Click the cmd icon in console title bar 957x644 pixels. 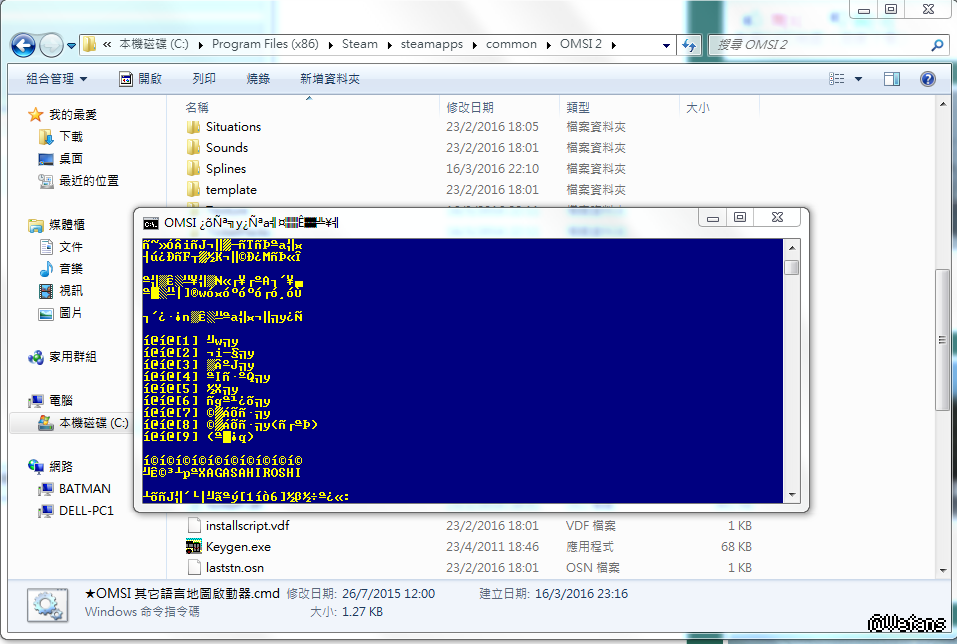150,223
